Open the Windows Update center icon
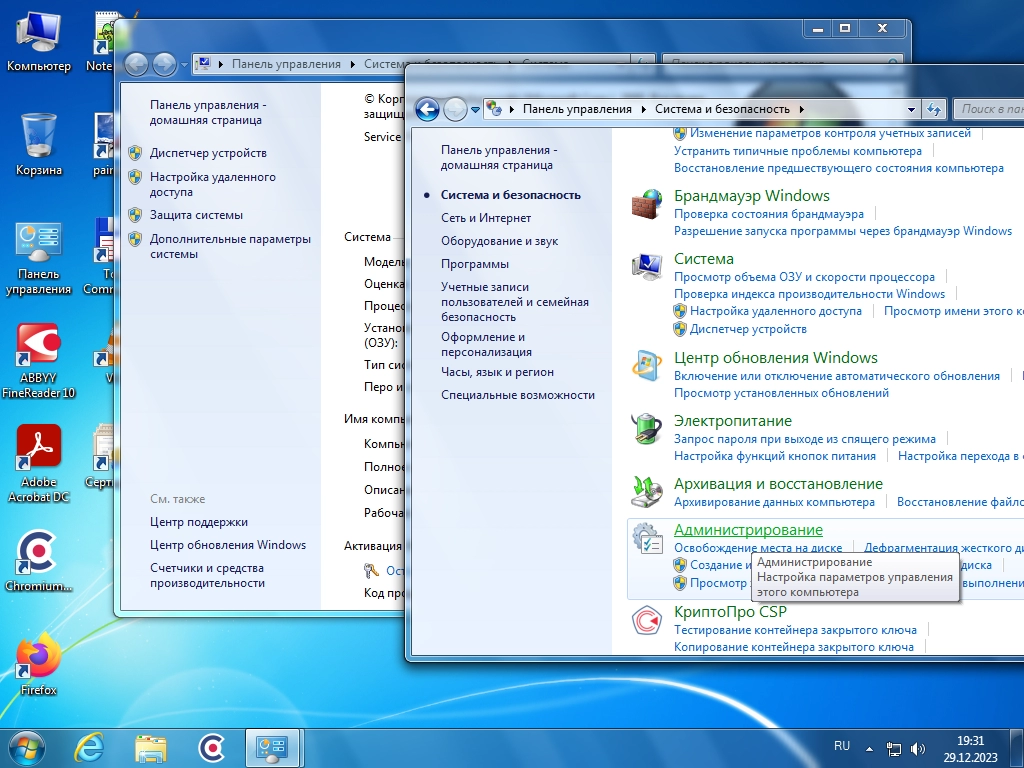 tap(647, 366)
